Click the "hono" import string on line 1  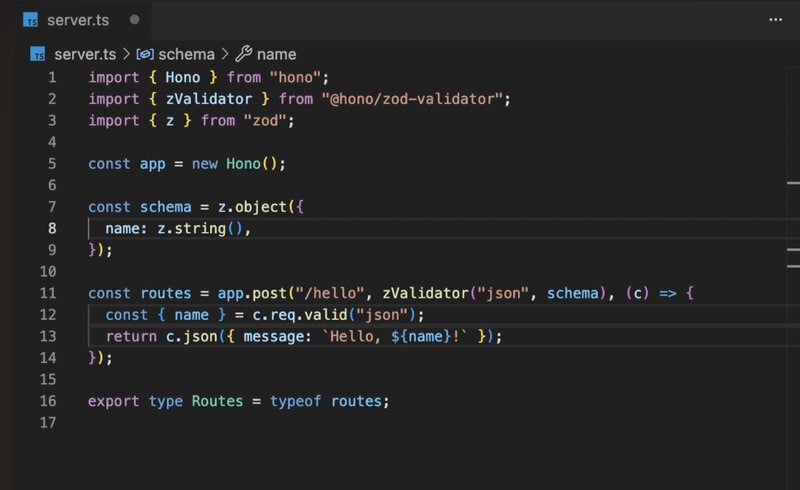pyautogui.click(x=295, y=78)
